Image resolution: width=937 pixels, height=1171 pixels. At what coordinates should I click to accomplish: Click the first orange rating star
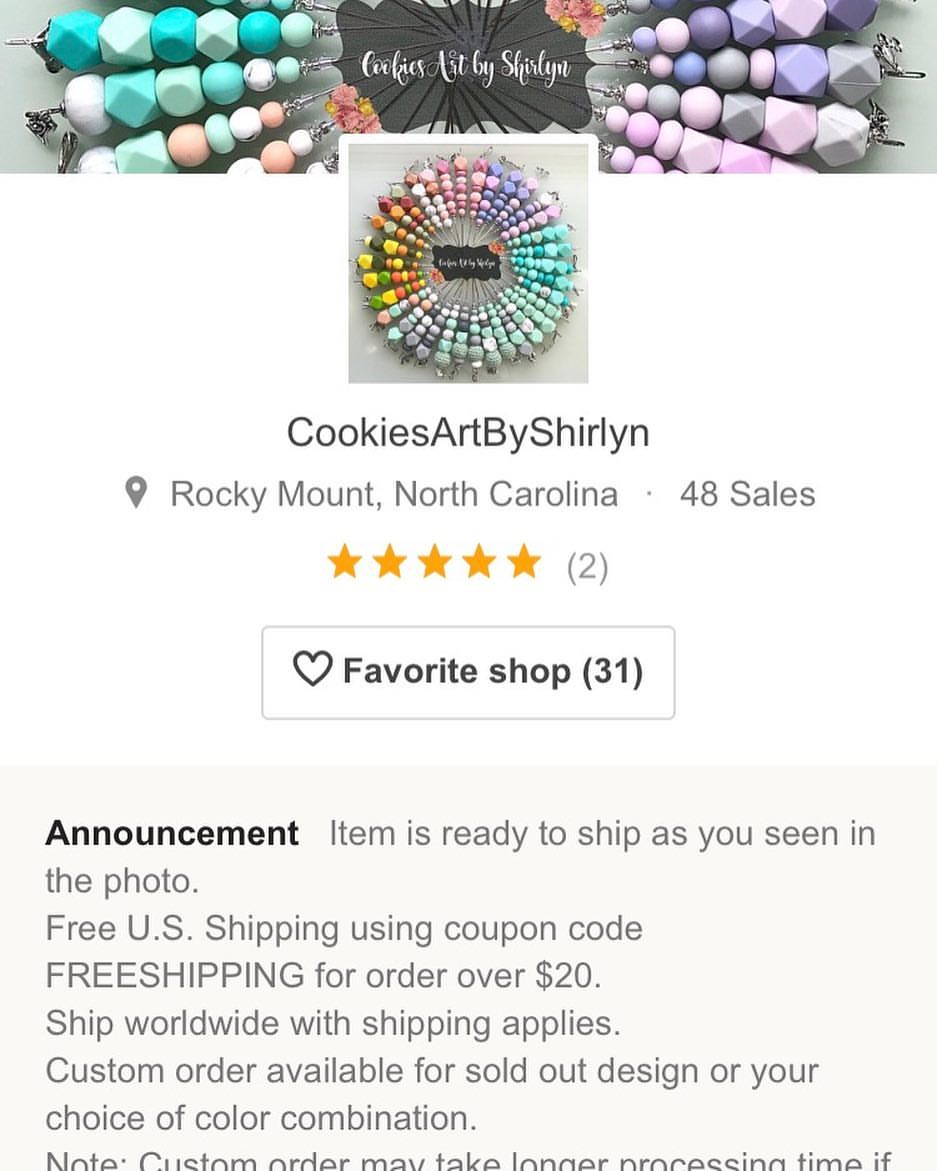click(345, 562)
